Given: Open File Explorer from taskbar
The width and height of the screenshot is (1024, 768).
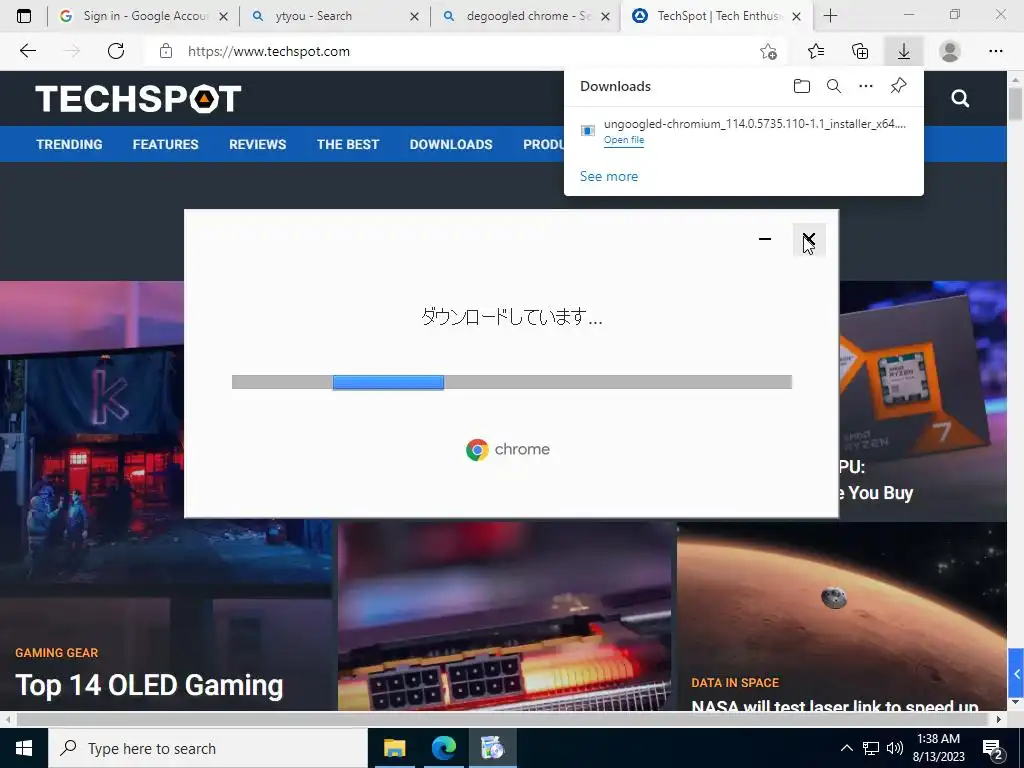Looking at the screenshot, I should [x=394, y=748].
